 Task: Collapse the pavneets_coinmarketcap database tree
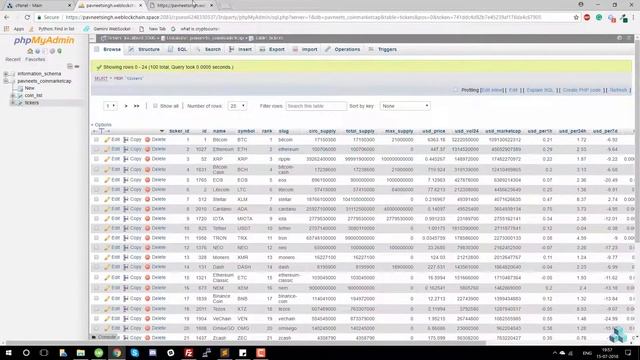click(x=6, y=81)
